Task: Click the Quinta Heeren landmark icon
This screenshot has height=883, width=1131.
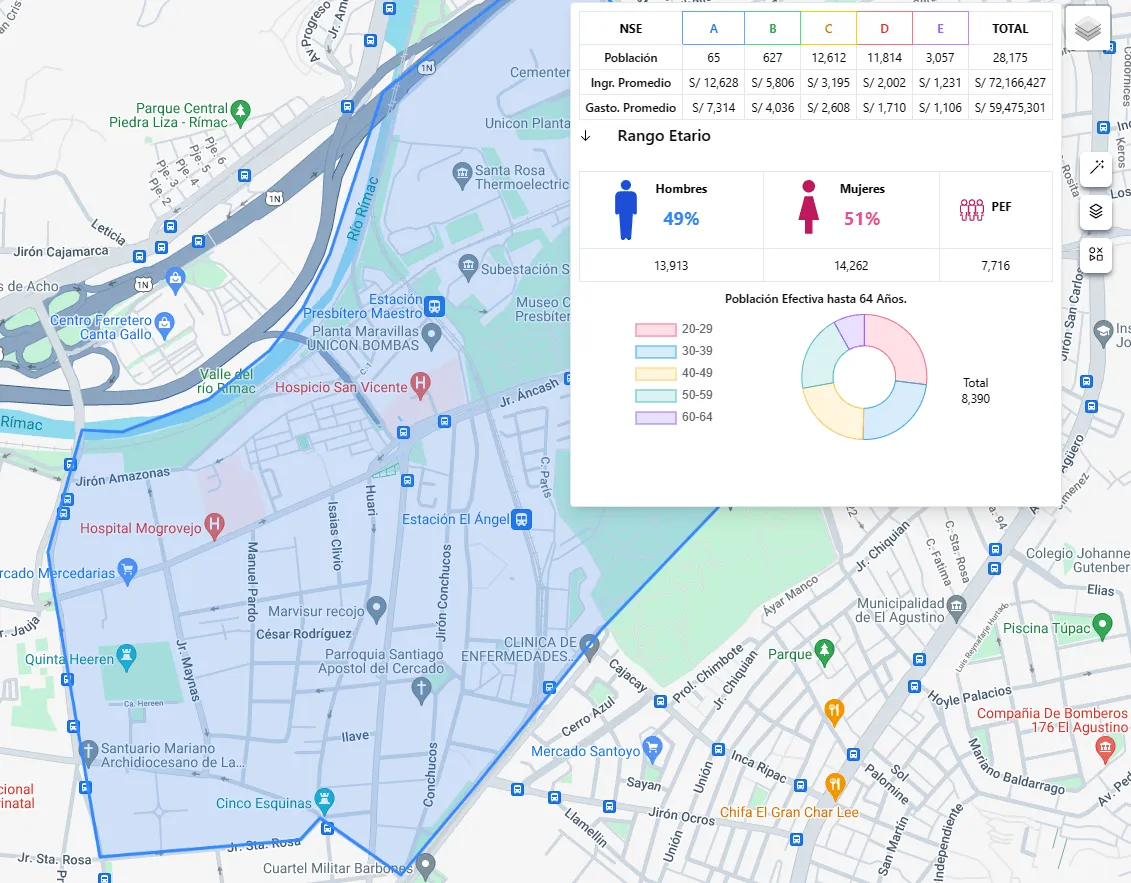Action: click(126, 657)
